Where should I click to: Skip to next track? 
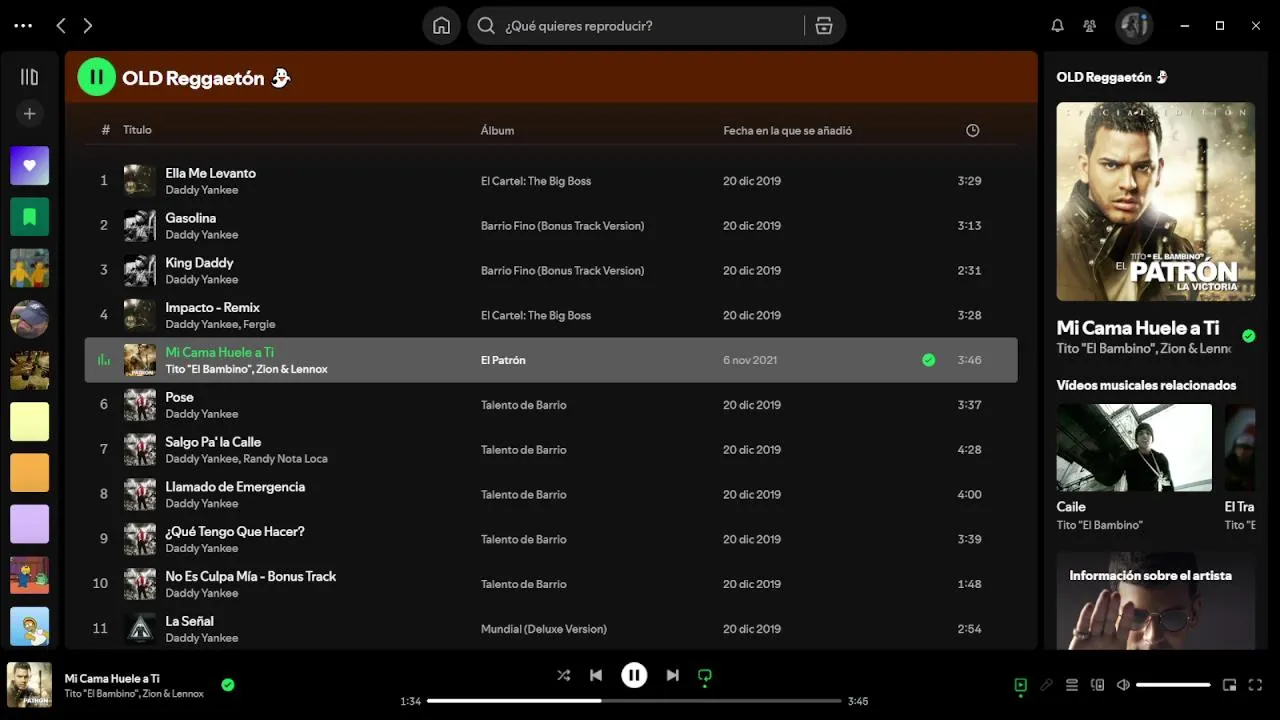tap(673, 676)
